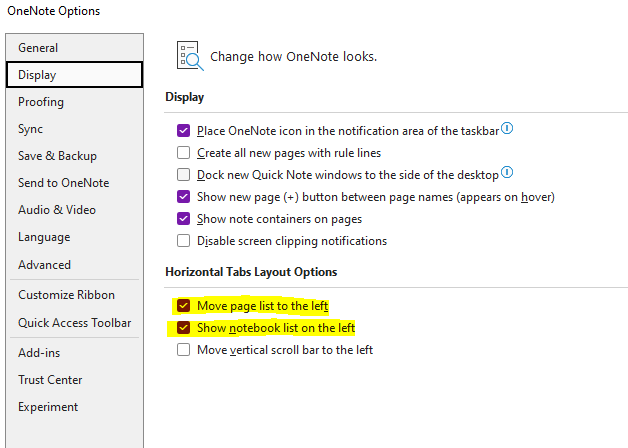Screen dimensions: 628x448
Task: Uncheck Move page list to the left
Action: pos(183,306)
